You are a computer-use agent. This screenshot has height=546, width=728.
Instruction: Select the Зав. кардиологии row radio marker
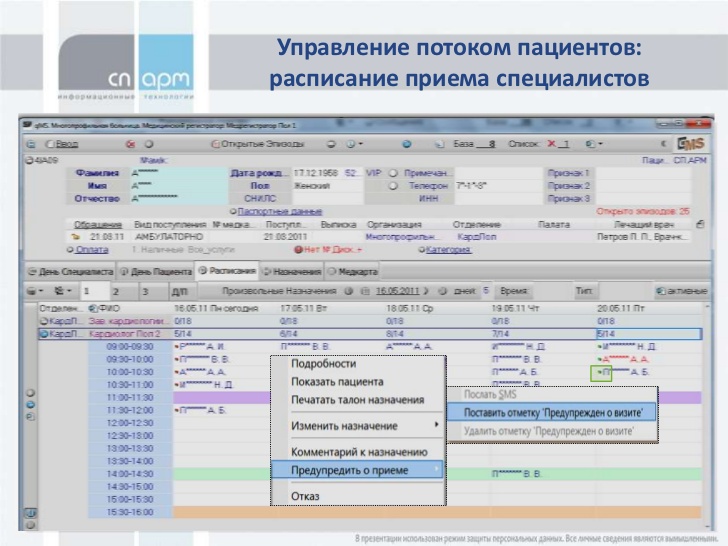[44, 321]
